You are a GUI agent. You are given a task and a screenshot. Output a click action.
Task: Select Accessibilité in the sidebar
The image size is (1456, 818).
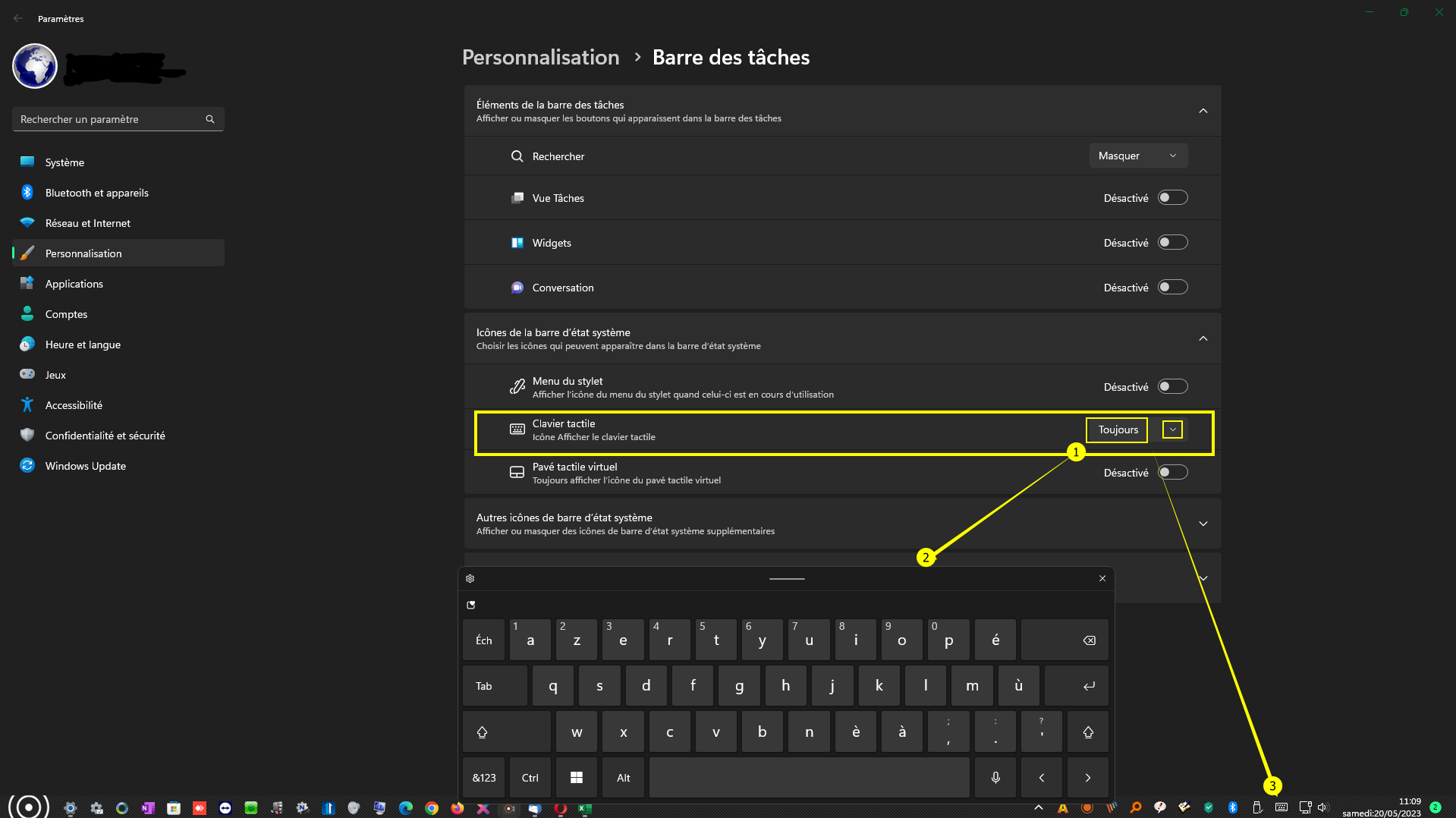(x=74, y=405)
